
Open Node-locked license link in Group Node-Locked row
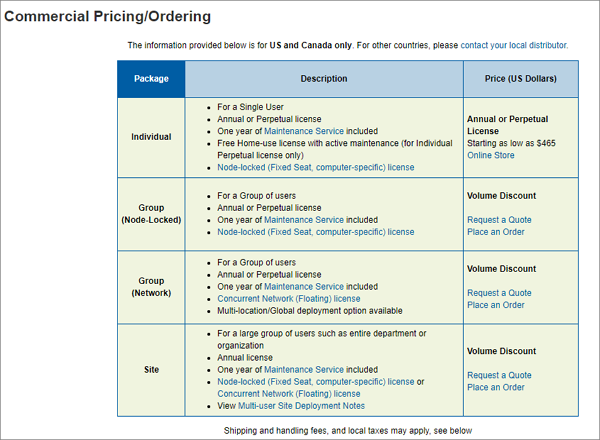[x=316, y=232]
